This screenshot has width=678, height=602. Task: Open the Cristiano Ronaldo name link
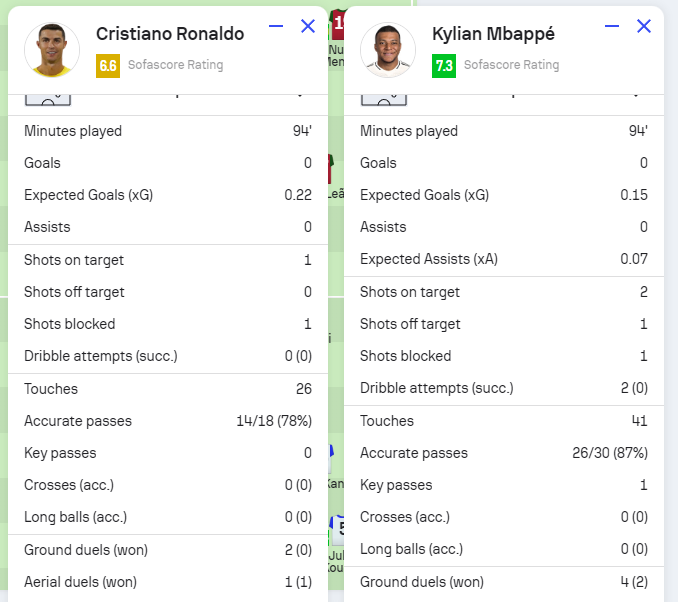click(x=170, y=34)
